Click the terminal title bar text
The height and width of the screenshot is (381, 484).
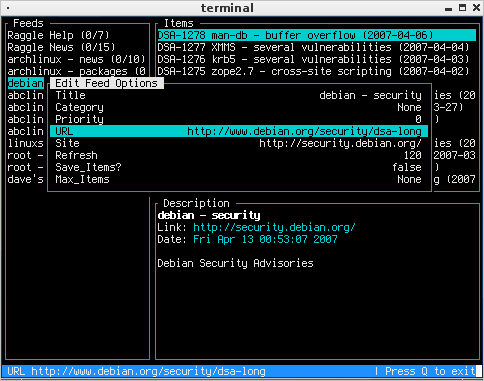click(x=227, y=8)
